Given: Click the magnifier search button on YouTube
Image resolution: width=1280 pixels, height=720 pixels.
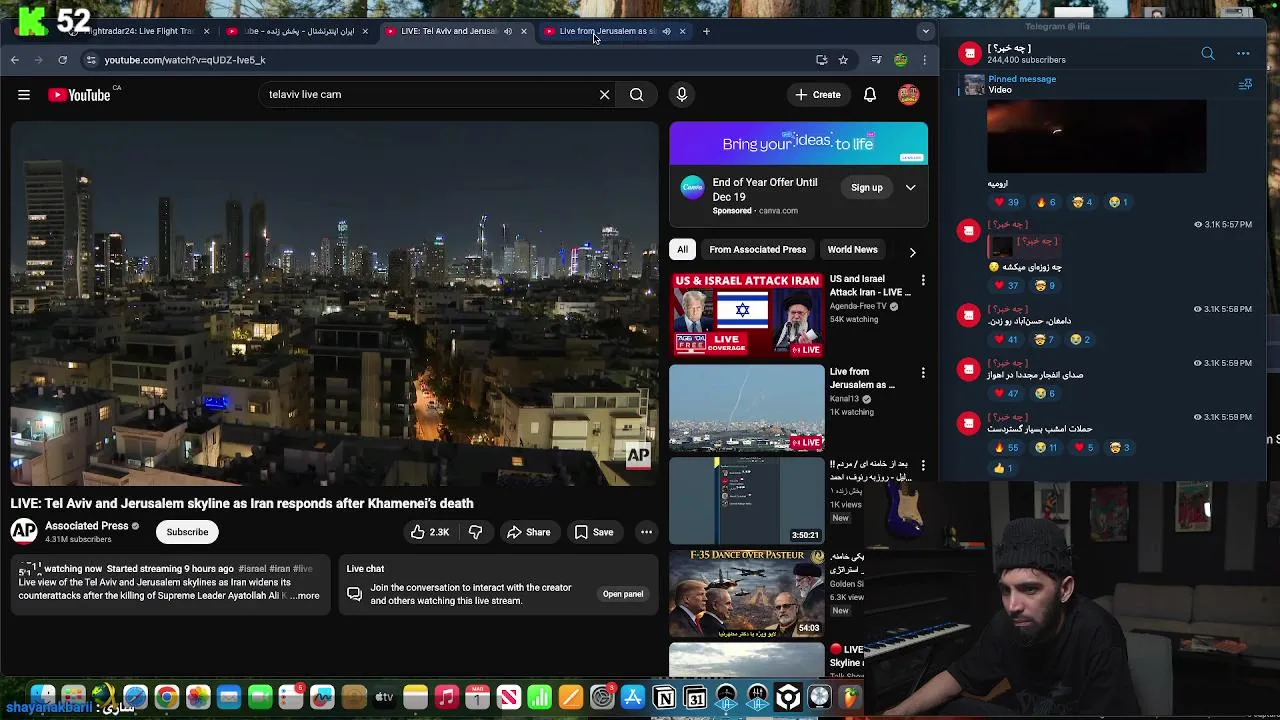Looking at the screenshot, I should (636, 95).
